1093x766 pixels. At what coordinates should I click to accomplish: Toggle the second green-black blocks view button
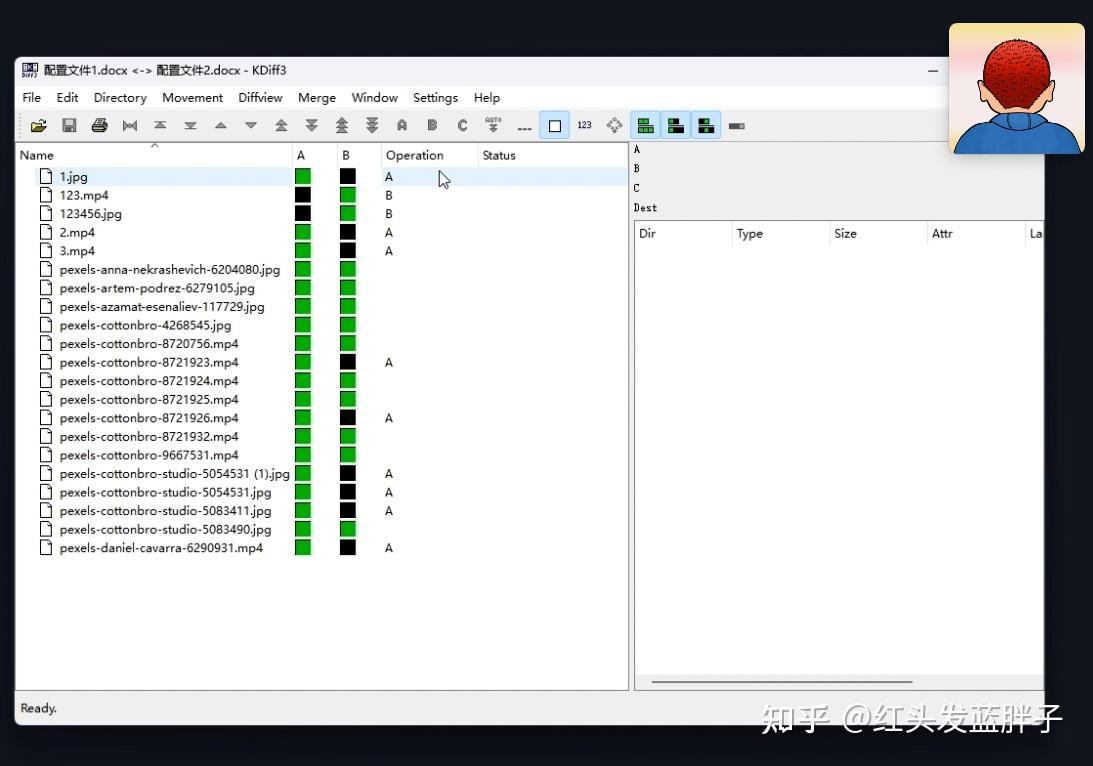675,125
